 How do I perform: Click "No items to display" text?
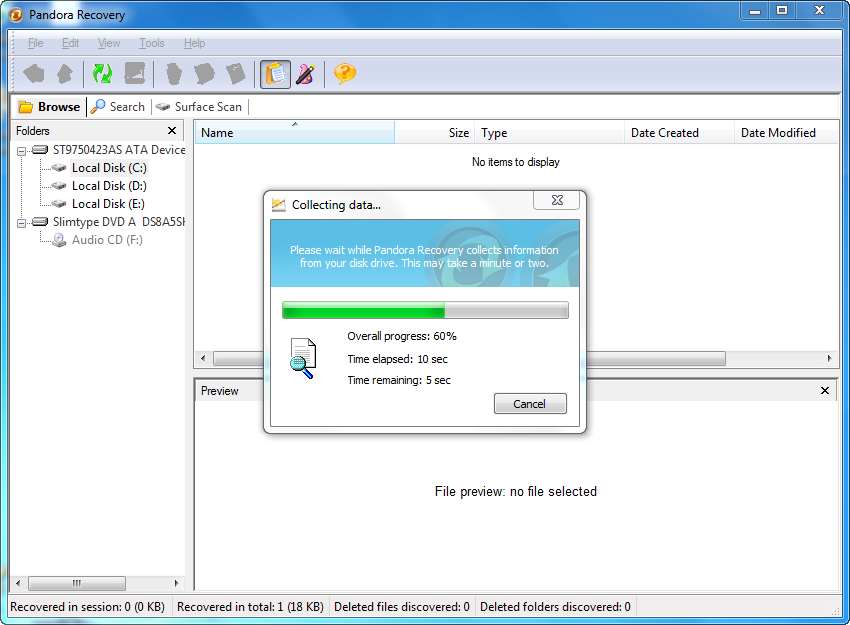coord(516,162)
